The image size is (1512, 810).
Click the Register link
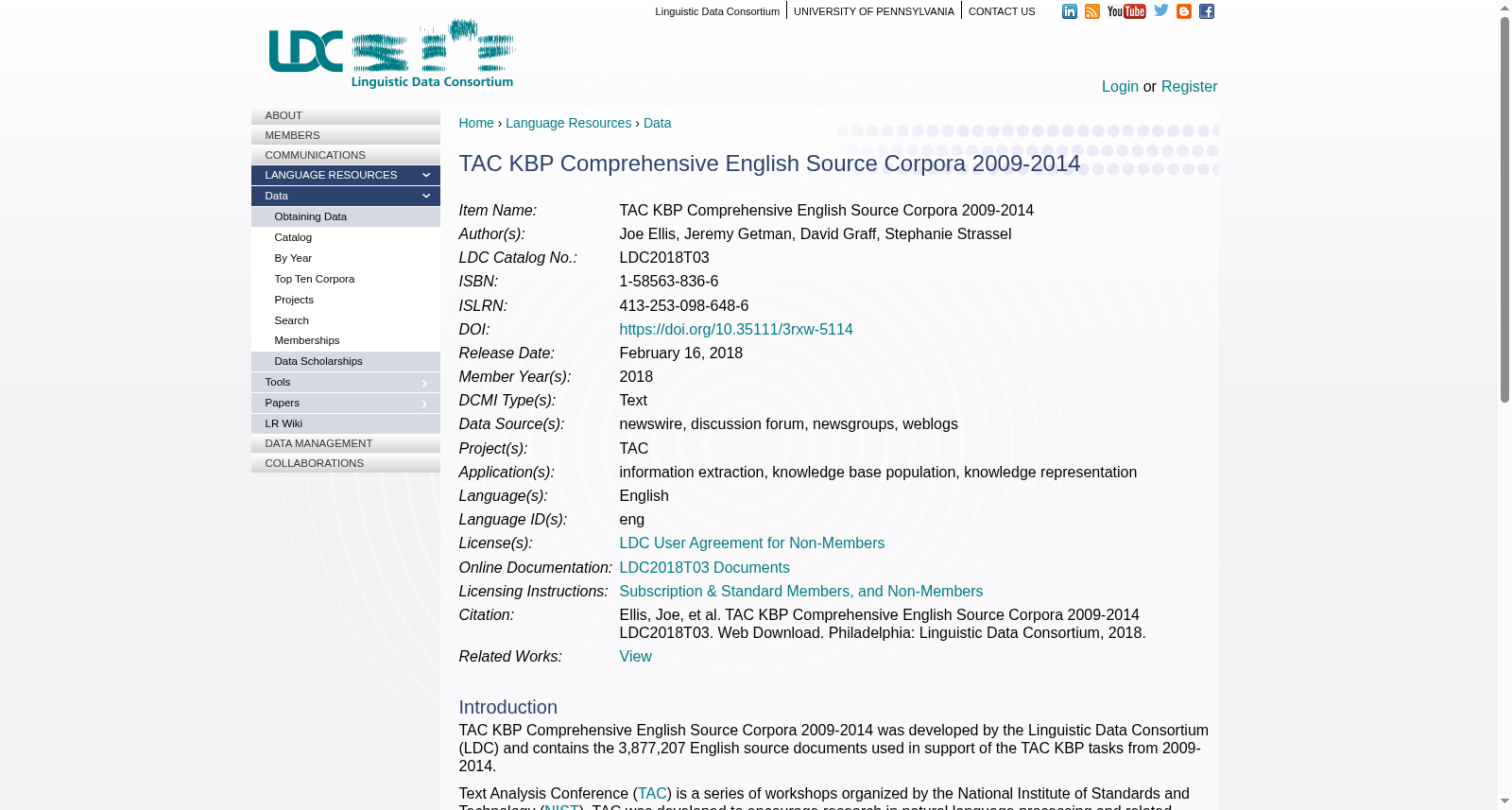click(x=1189, y=87)
